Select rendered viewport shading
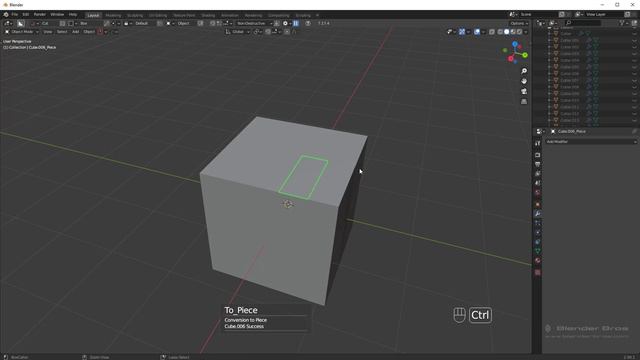This screenshot has height=360, width=640. [x=519, y=31]
